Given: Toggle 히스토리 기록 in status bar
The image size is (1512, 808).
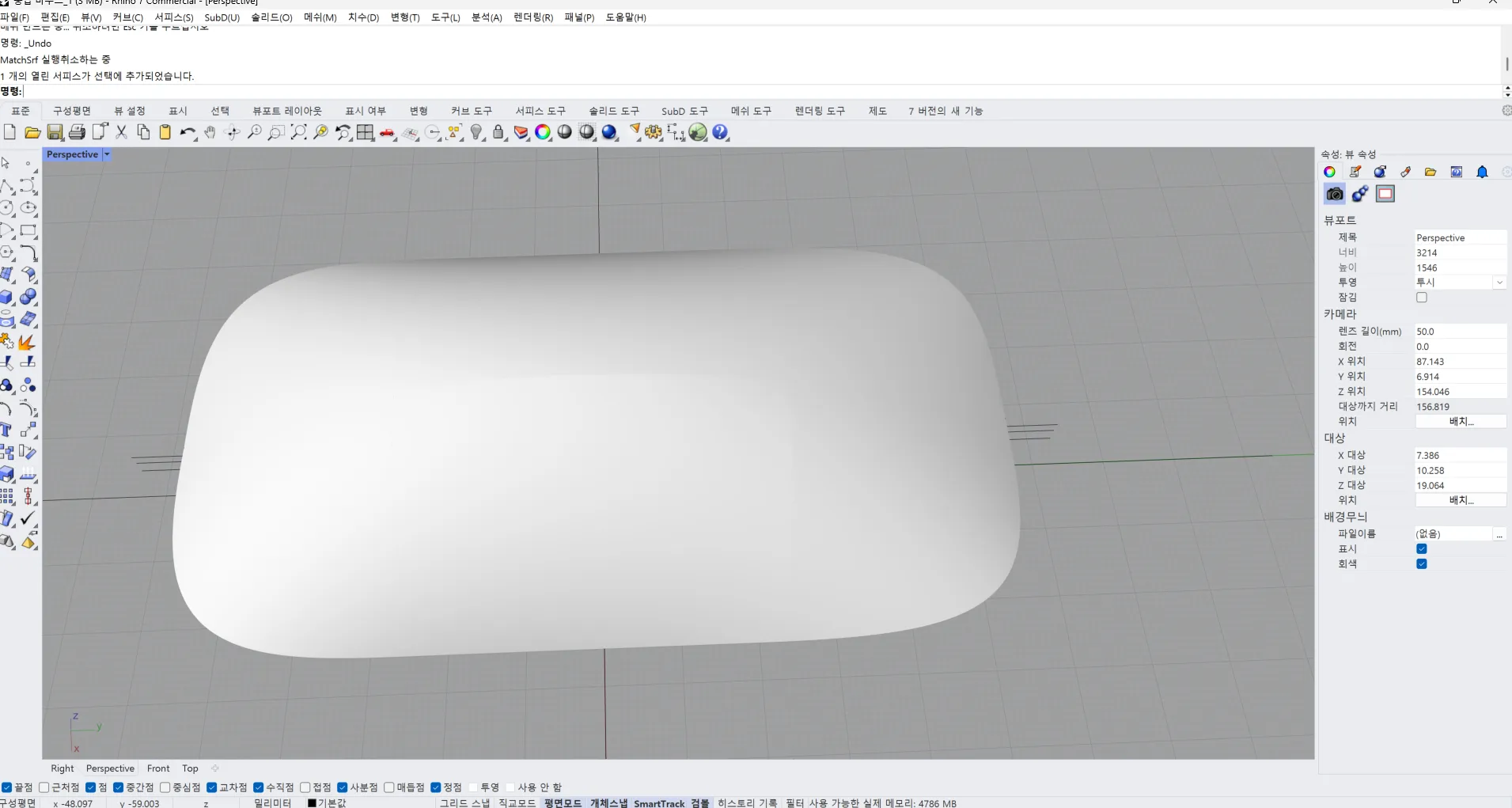Looking at the screenshot, I should pyautogui.click(x=748, y=802).
